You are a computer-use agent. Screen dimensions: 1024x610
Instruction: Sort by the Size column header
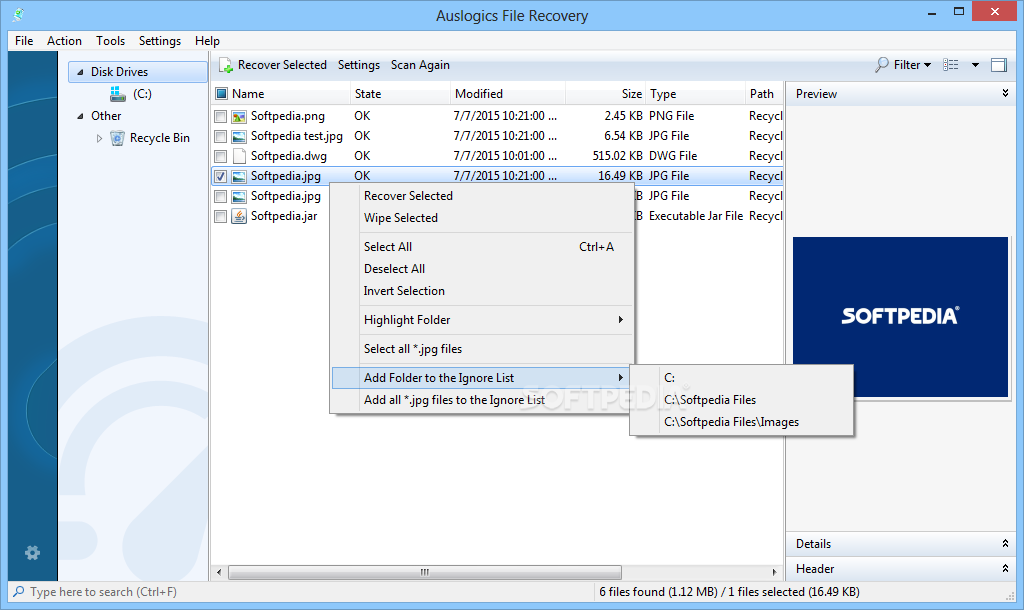tap(605, 94)
